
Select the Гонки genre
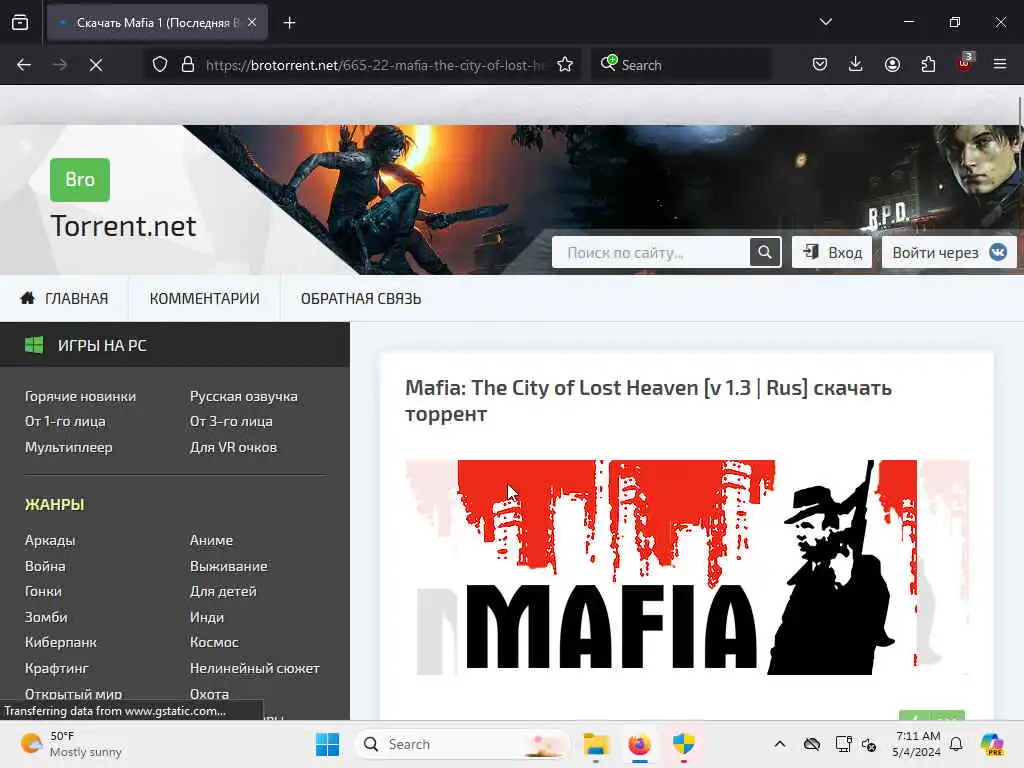click(43, 591)
